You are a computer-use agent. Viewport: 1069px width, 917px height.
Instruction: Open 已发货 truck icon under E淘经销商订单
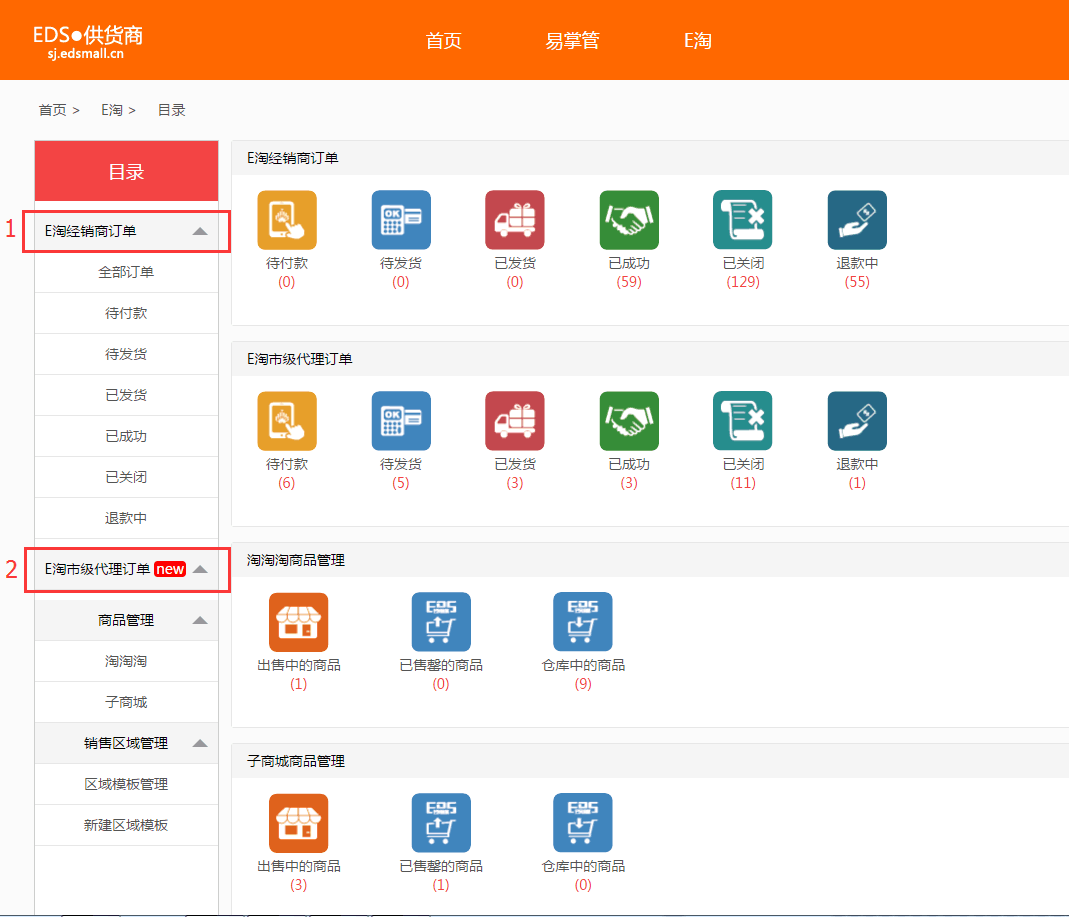point(515,220)
